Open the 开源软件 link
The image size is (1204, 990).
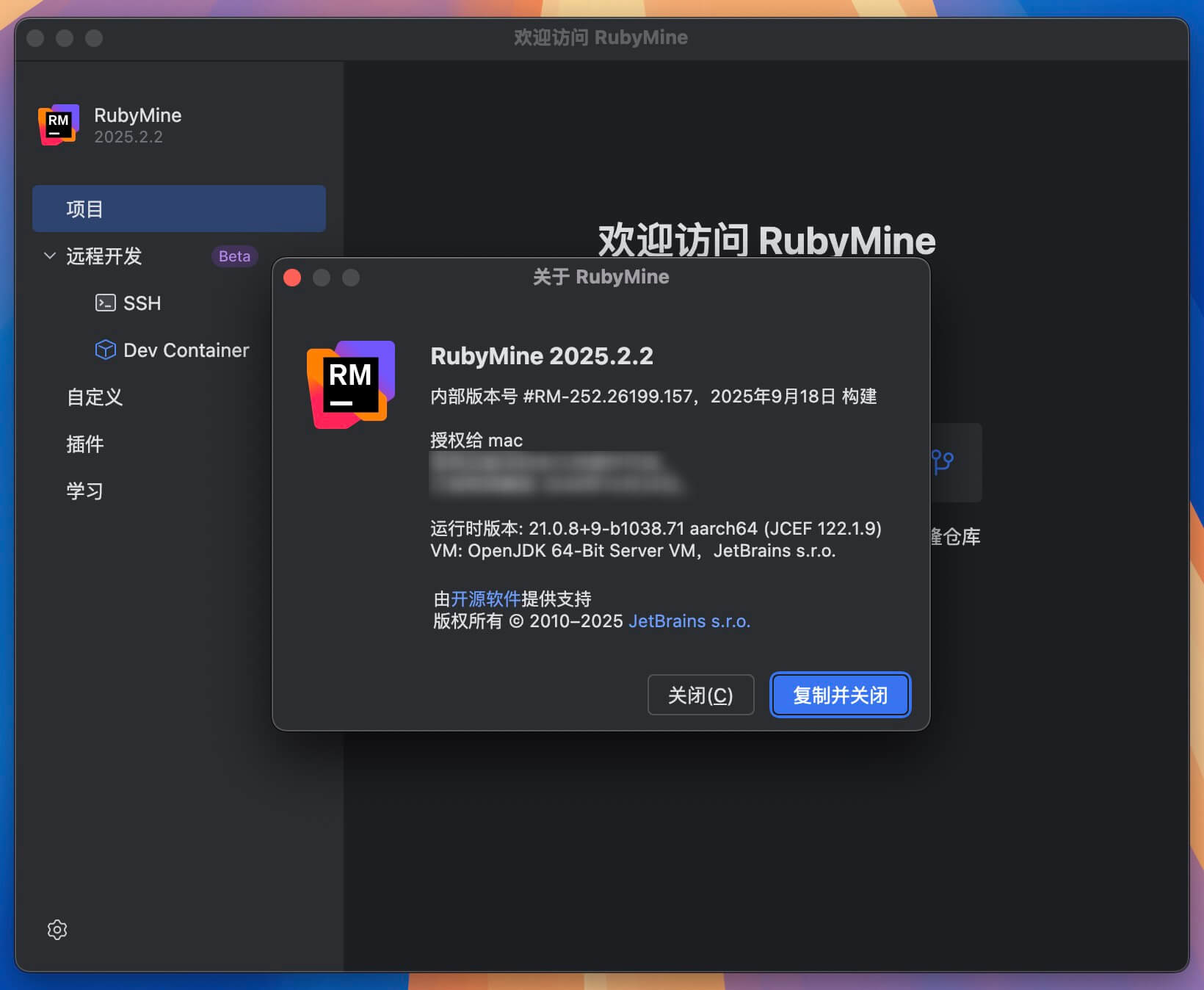pyautogui.click(x=485, y=599)
